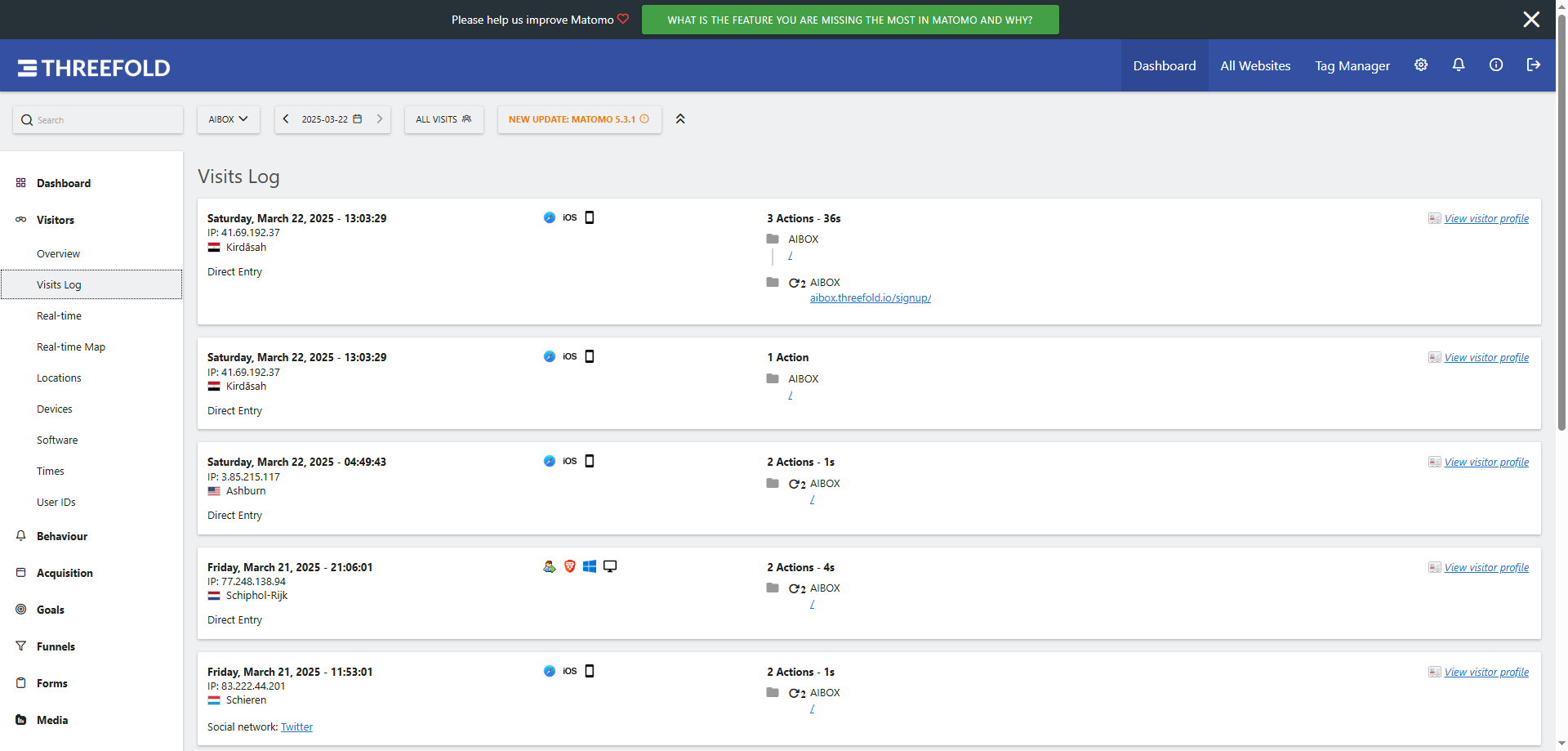Click the aibox.threefold.io/signup/ link
The height and width of the screenshot is (751, 1568).
coord(870,298)
